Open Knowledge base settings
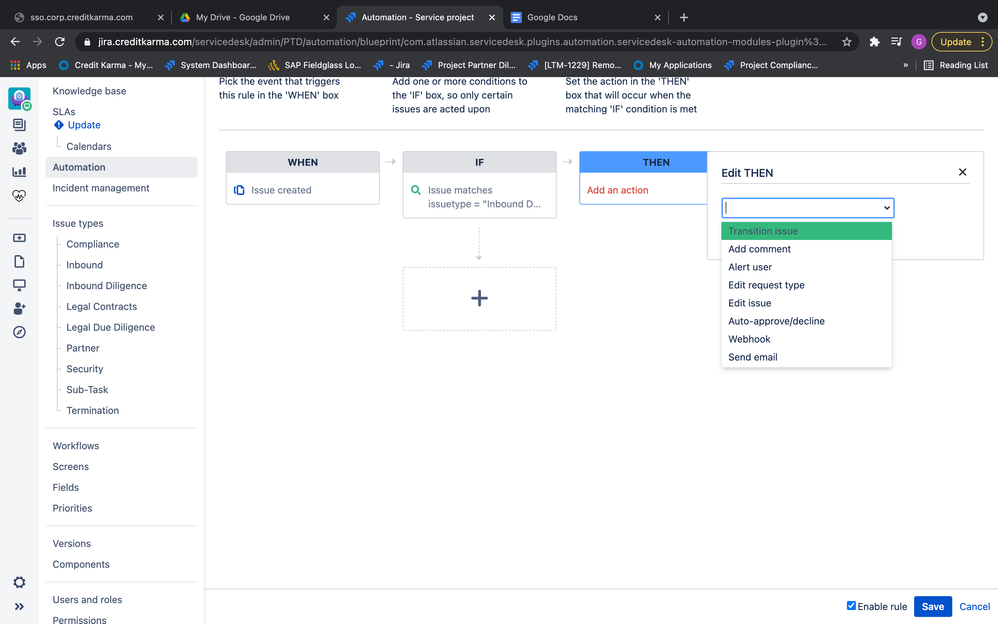The width and height of the screenshot is (998, 624). pos(89,91)
